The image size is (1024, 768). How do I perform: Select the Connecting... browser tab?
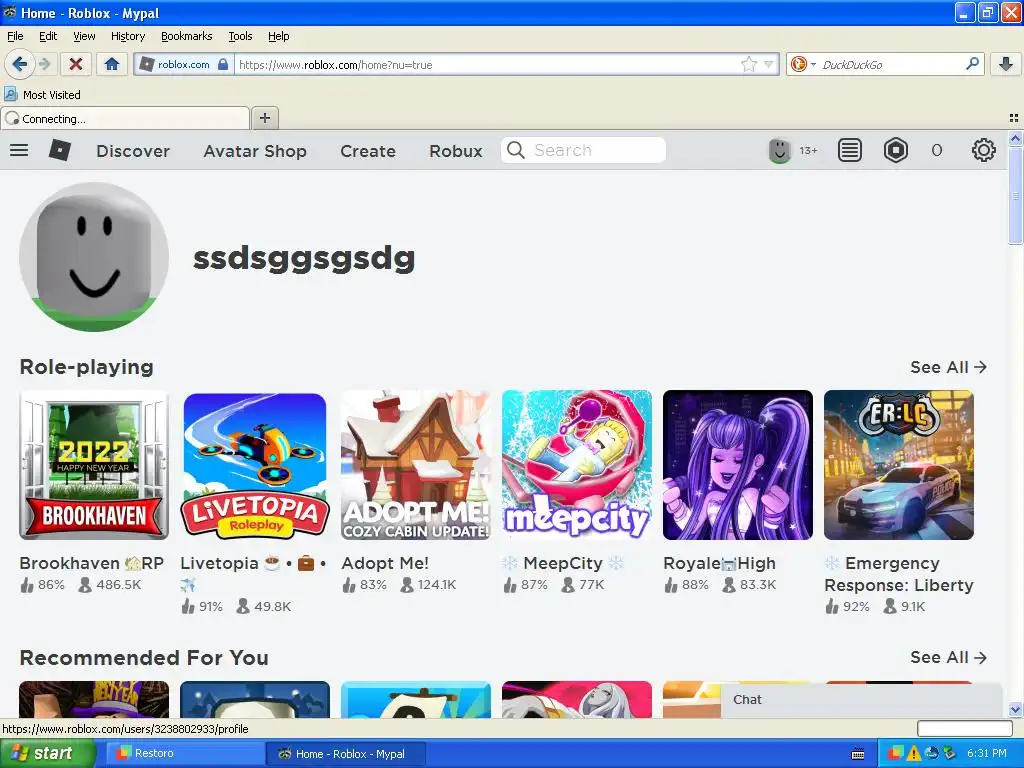click(x=125, y=119)
